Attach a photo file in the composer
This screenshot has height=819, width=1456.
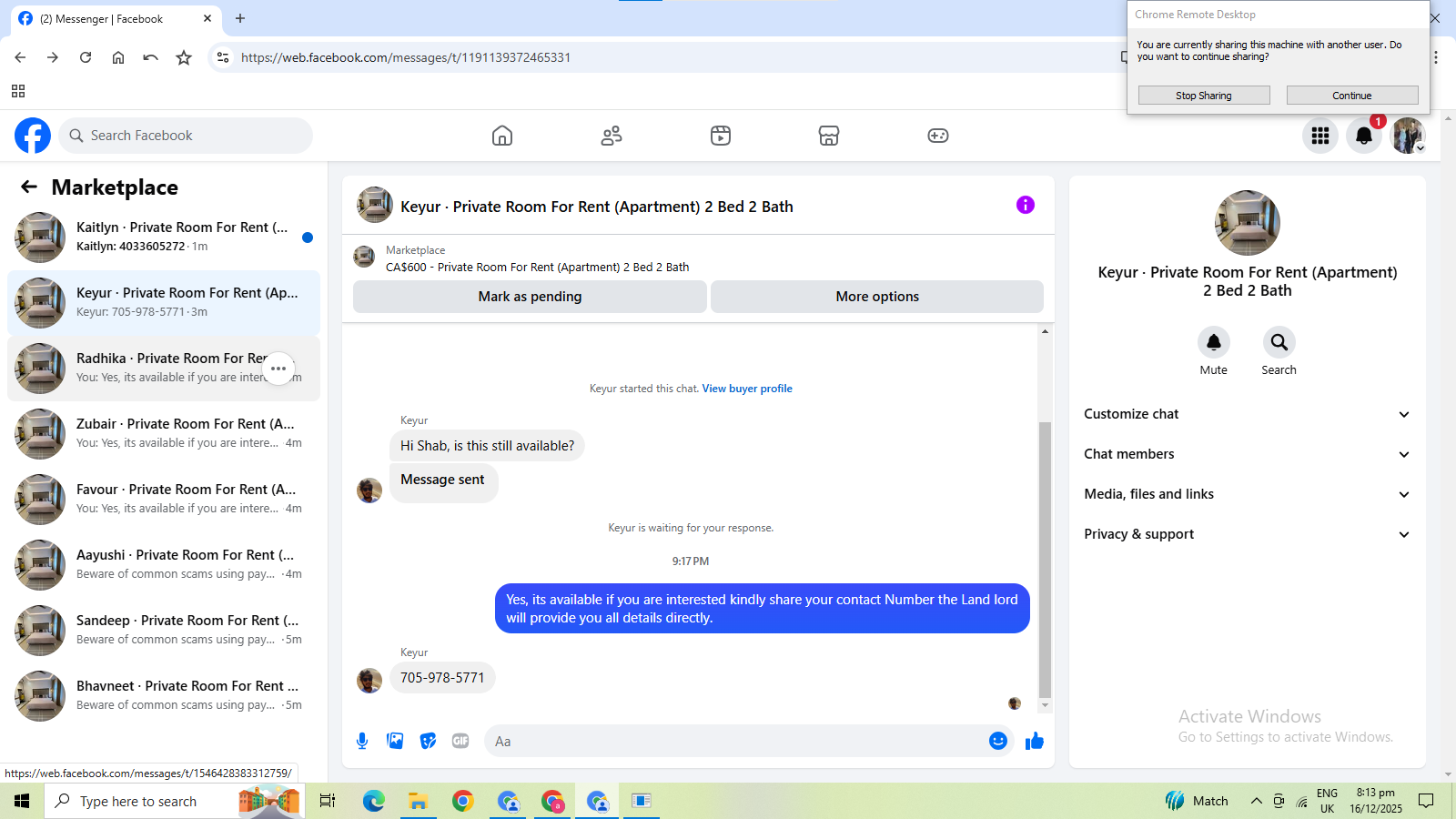pyautogui.click(x=395, y=741)
